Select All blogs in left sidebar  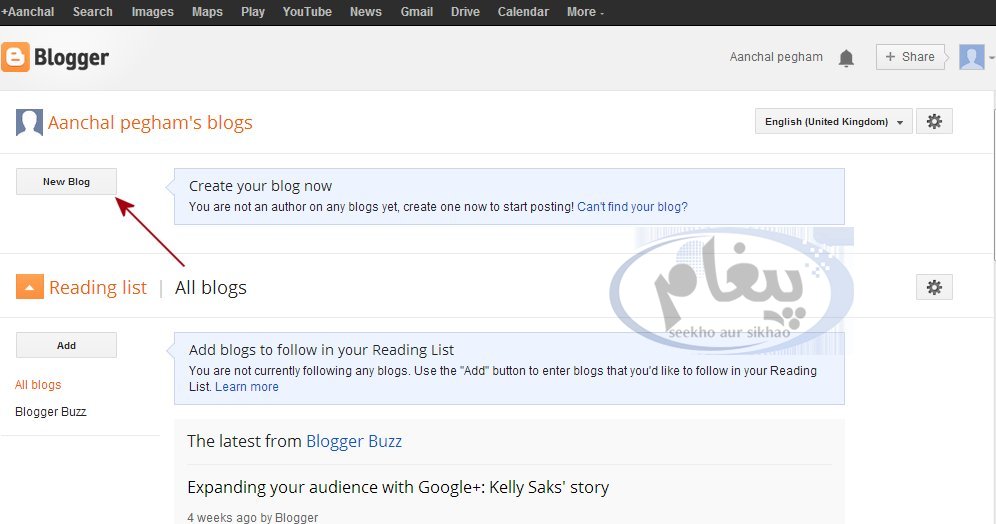(38, 385)
